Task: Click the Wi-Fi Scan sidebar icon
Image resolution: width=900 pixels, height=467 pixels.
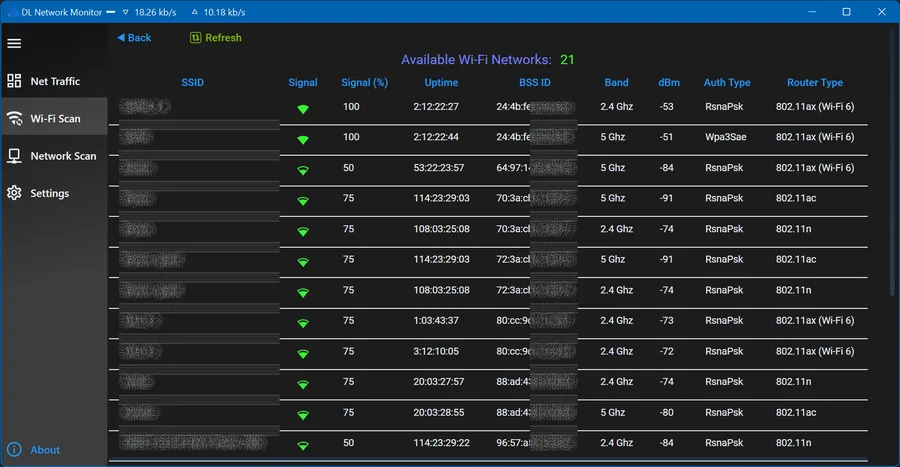Action: 14,118
